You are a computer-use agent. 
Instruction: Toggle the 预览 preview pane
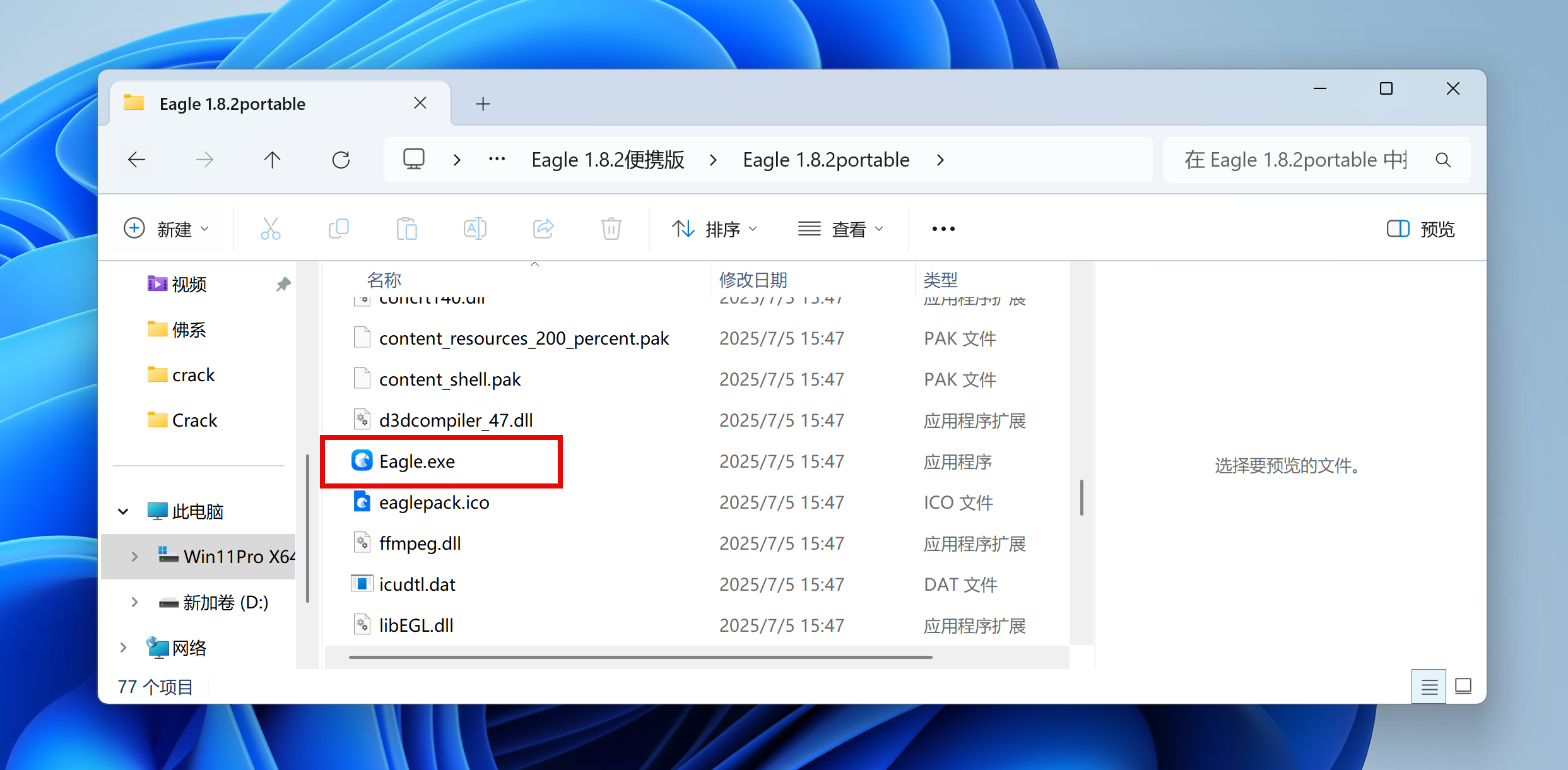[1421, 228]
